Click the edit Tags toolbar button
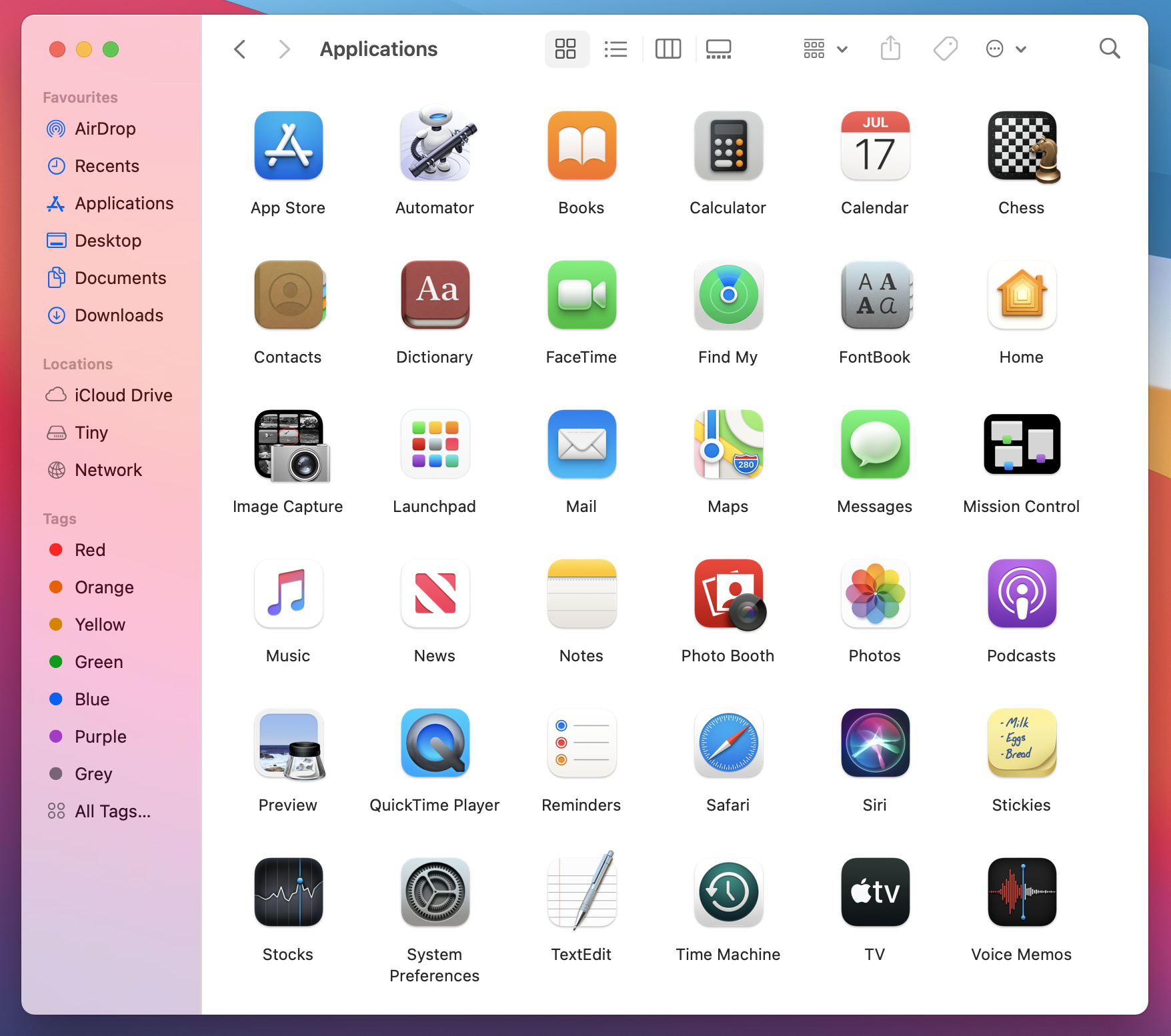 (946, 49)
